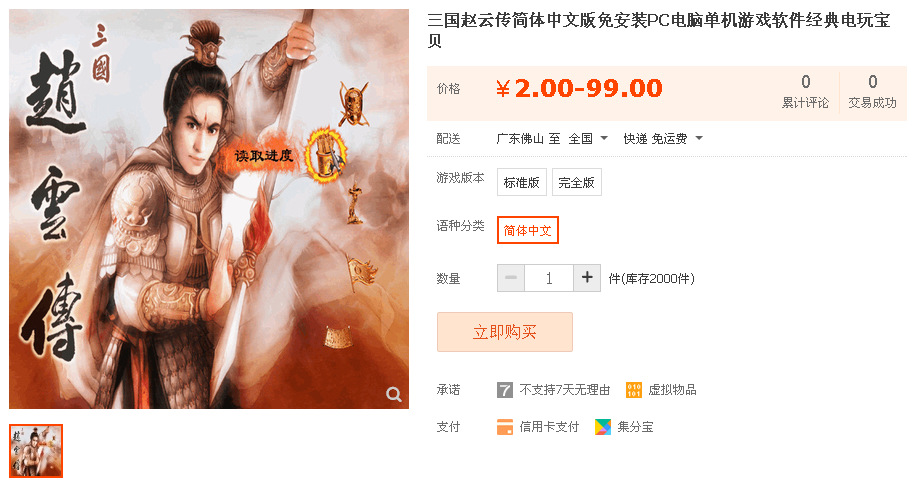
Task: Click the 立即购买 buy now button
Action: point(505,332)
